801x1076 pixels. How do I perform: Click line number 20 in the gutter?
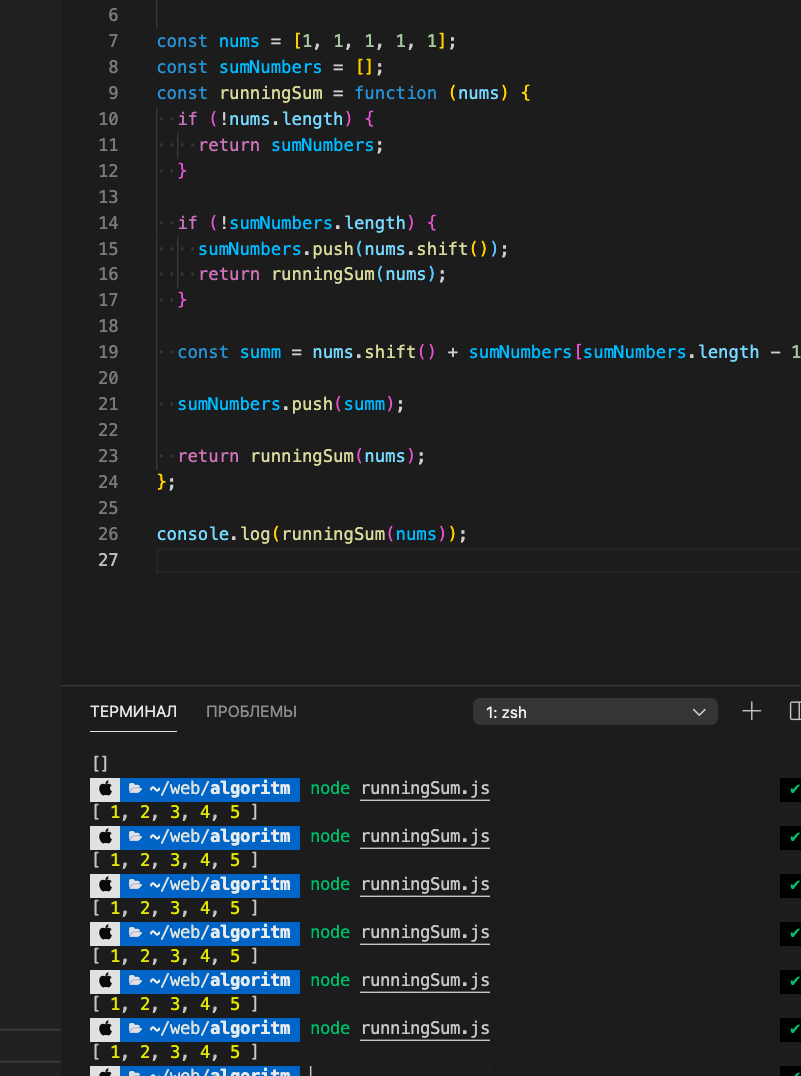coord(108,378)
